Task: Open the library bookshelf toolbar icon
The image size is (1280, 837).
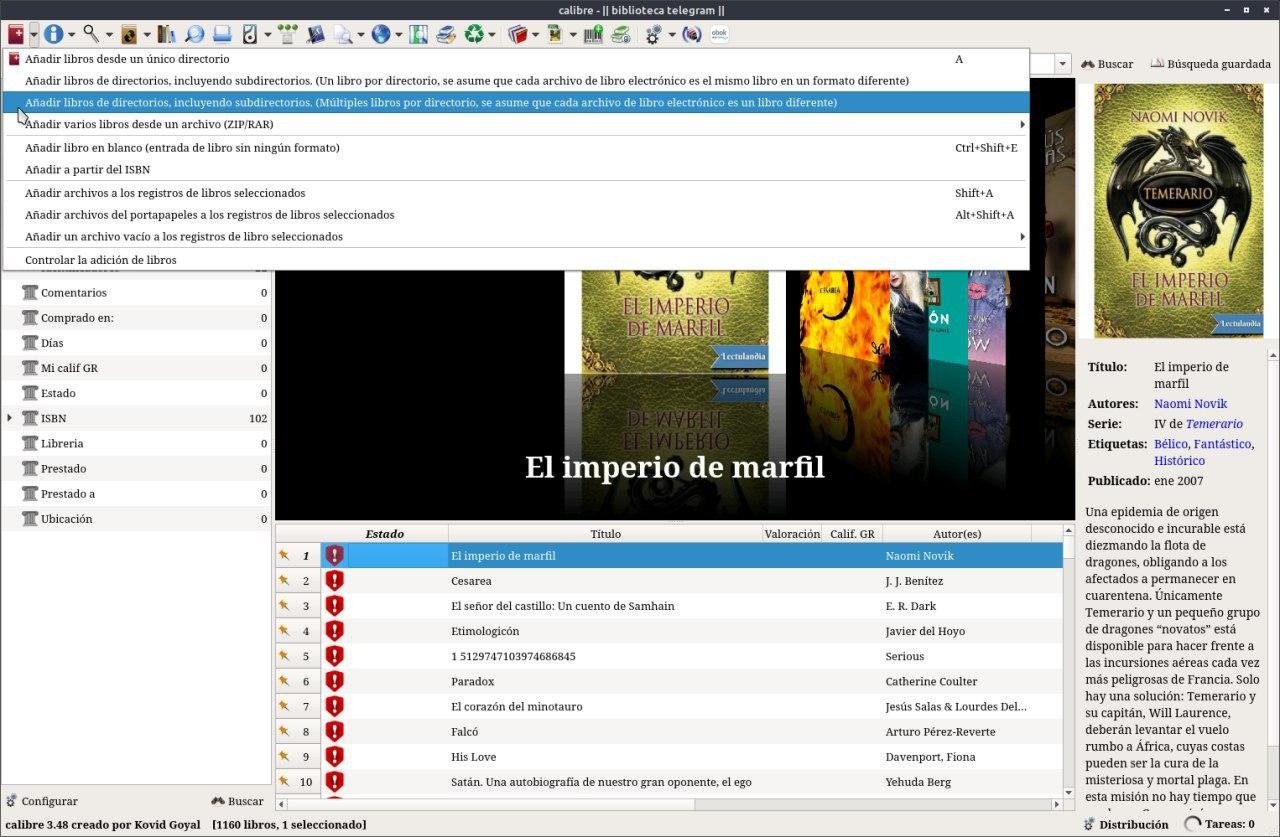Action: click(167, 35)
